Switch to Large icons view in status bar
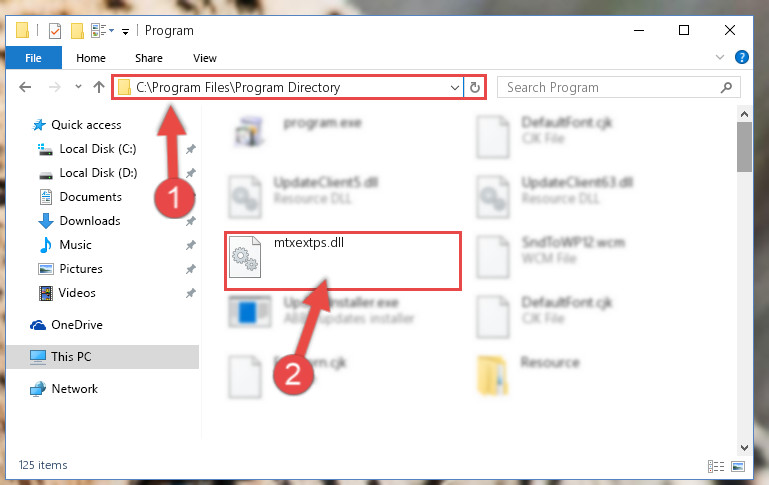769x485 pixels. [738, 466]
